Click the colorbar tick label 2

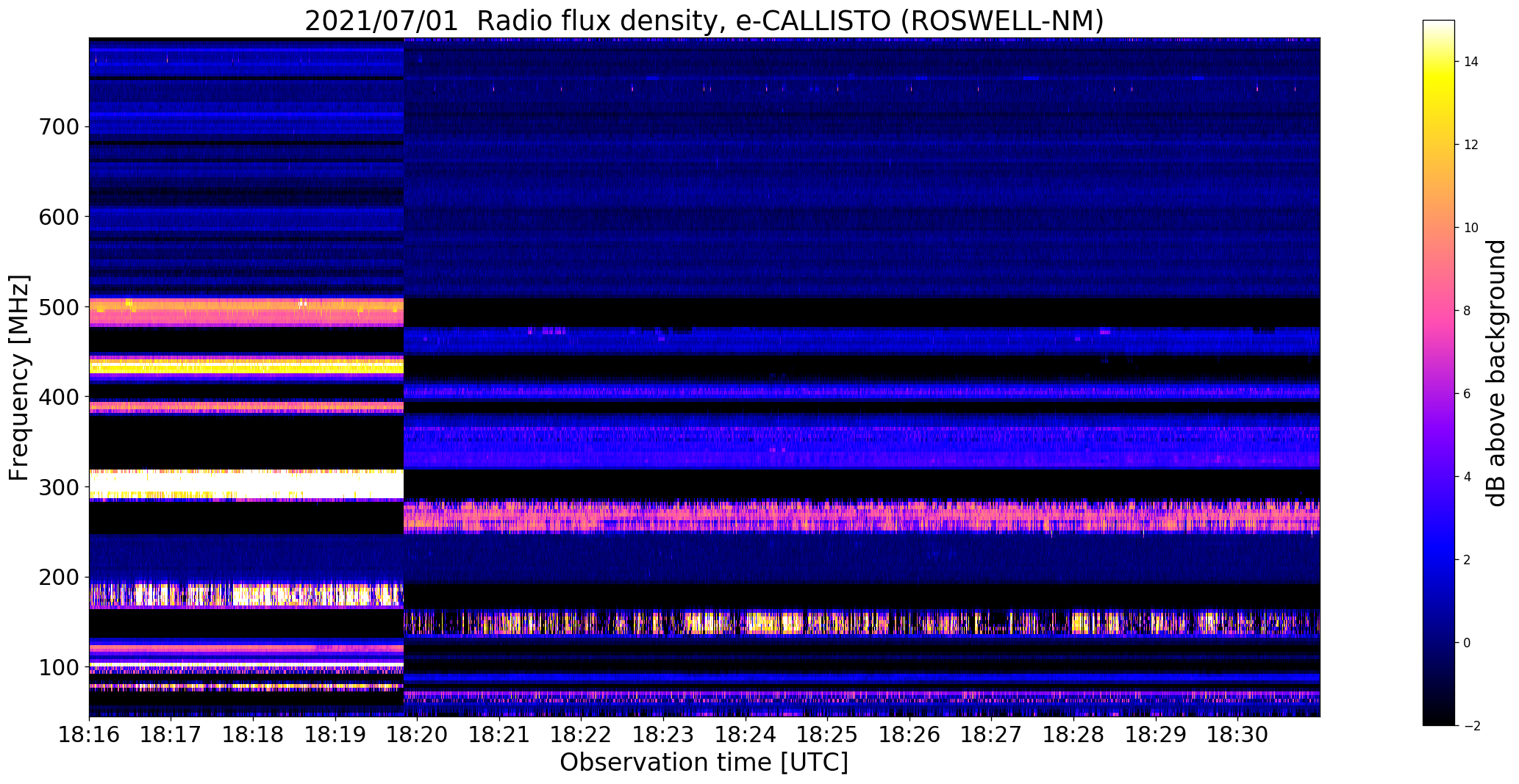[1468, 560]
